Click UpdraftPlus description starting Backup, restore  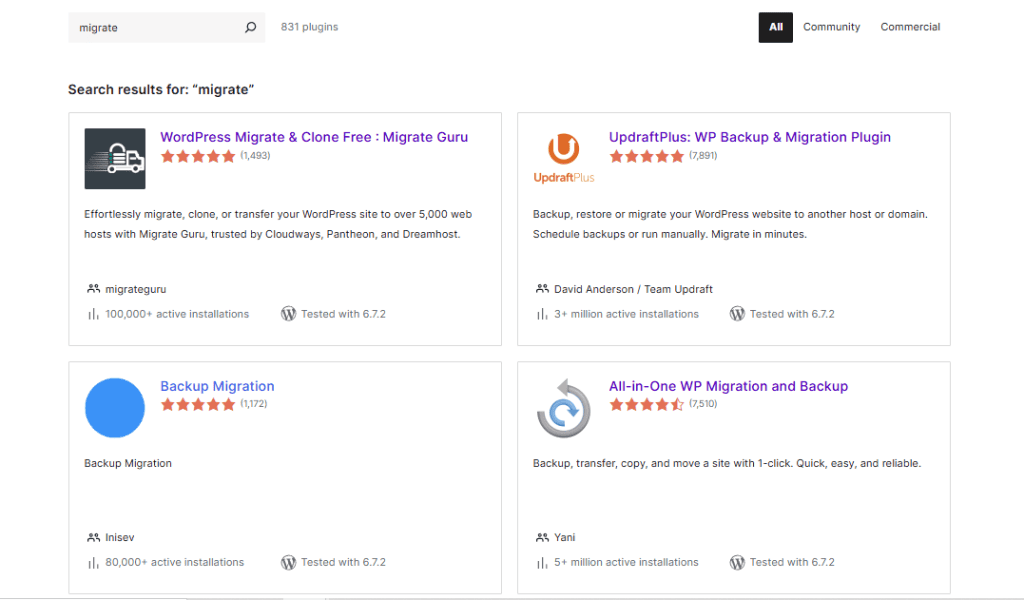click(730, 224)
